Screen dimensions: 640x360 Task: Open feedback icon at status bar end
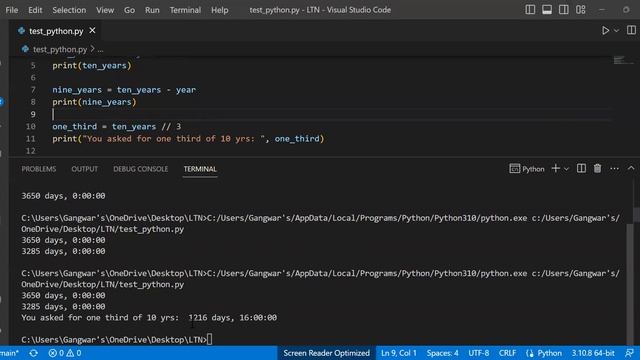tap(629, 353)
